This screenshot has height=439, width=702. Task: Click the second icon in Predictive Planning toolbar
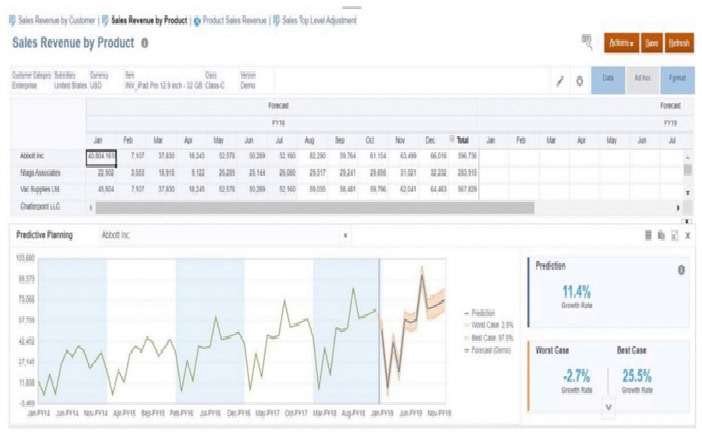click(661, 235)
